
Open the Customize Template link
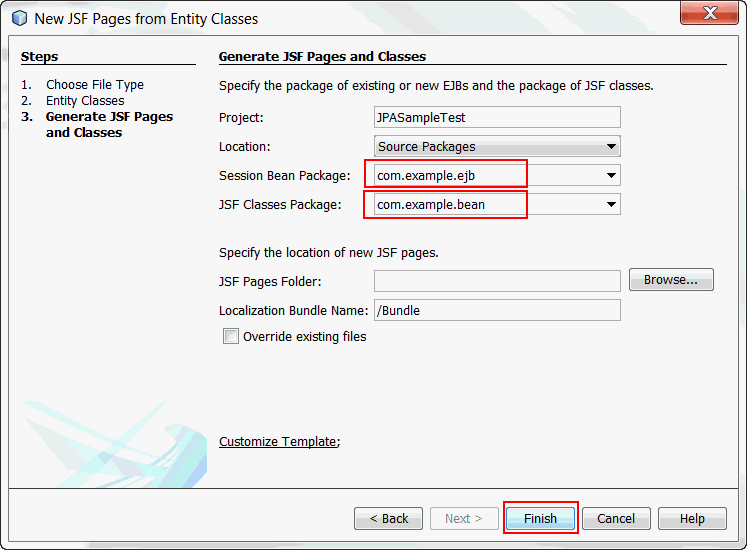pos(278,441)
